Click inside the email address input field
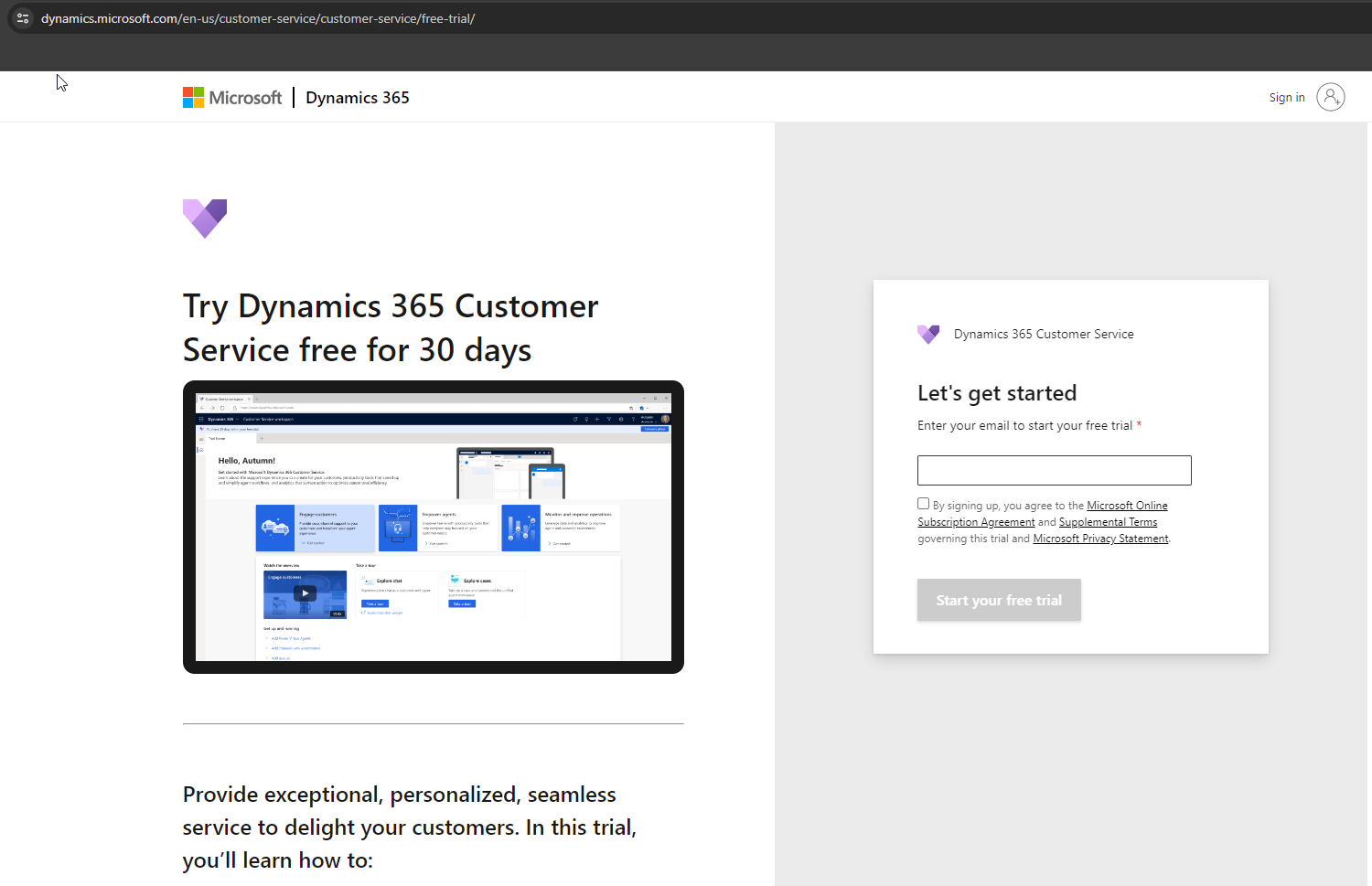Screen dimensions: 1372x886 click(x=1054, y=470)
